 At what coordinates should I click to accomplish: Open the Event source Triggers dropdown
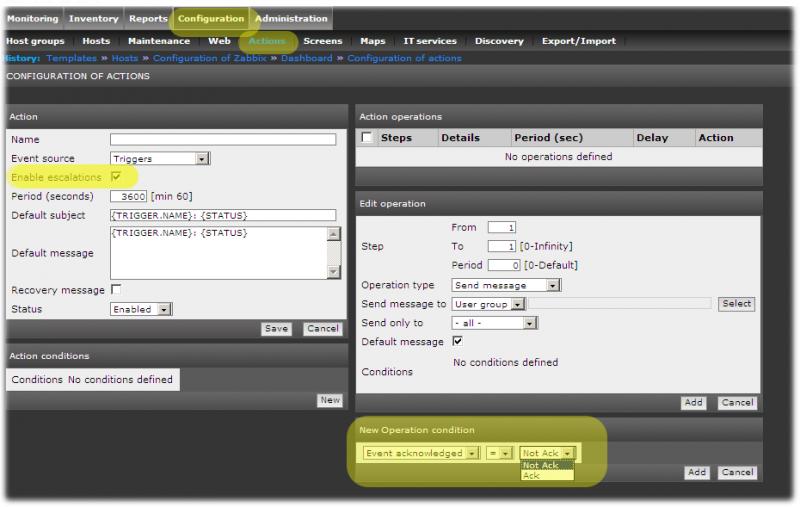[x=160, y=159]
